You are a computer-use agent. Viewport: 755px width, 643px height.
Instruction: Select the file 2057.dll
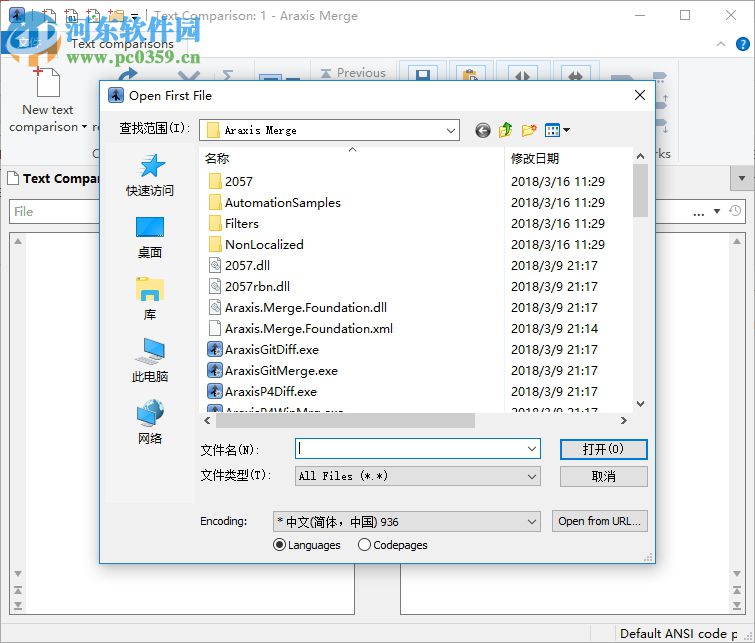[239, 265]
